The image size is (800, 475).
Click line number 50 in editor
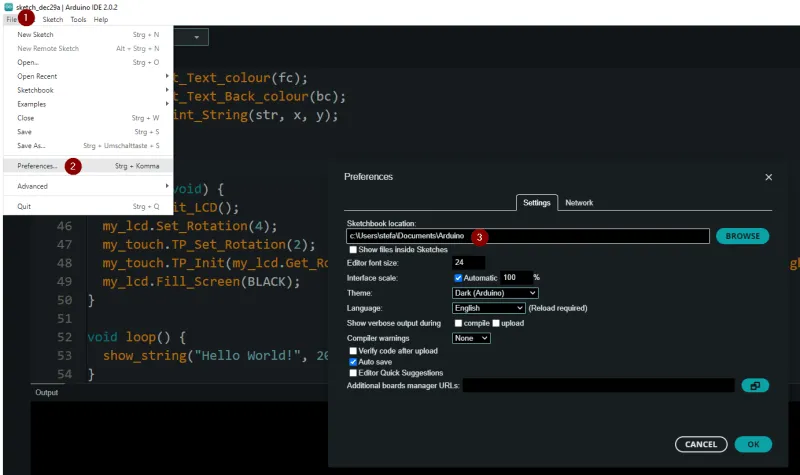coord(64,300)
